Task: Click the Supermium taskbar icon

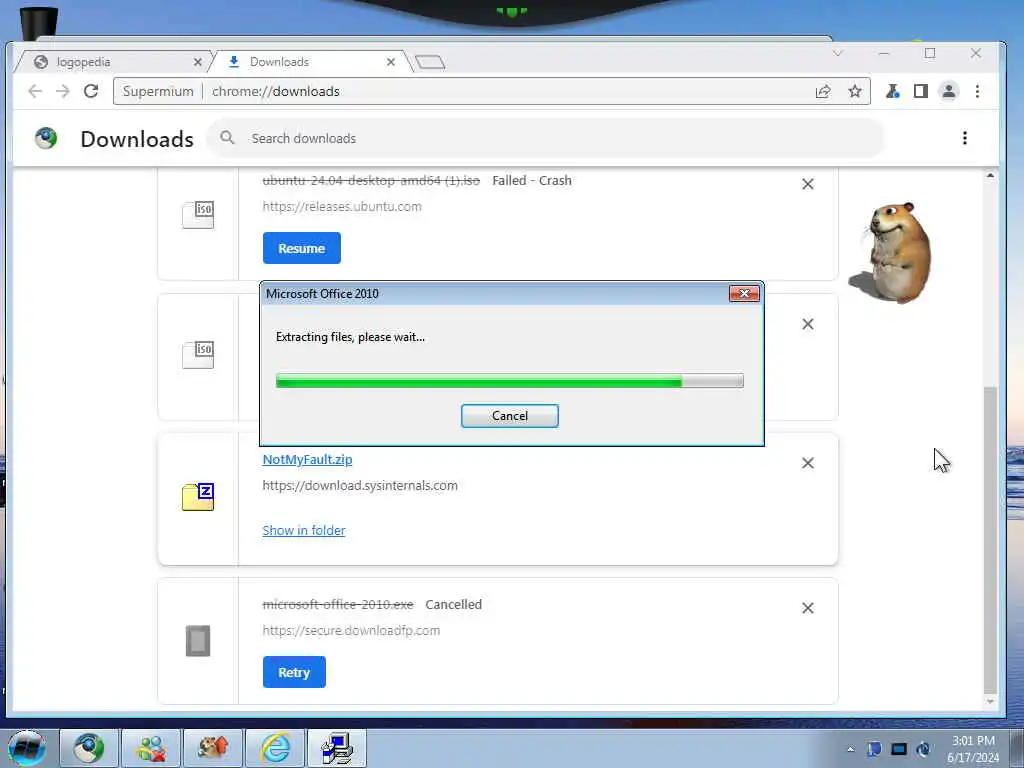Action: (89, 748)
